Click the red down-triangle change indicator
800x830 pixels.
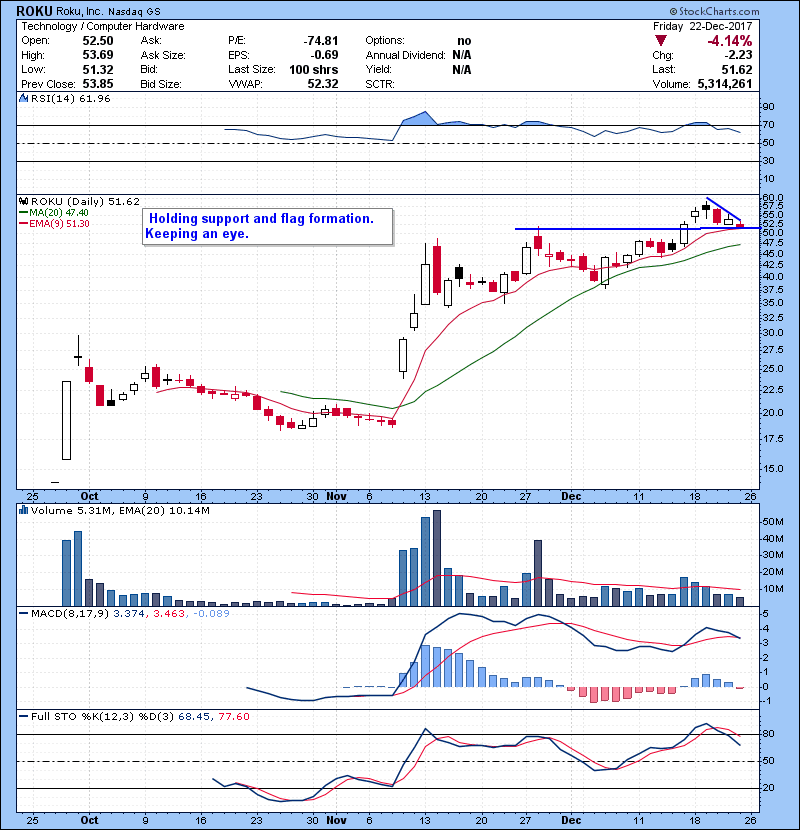point(660,41)
